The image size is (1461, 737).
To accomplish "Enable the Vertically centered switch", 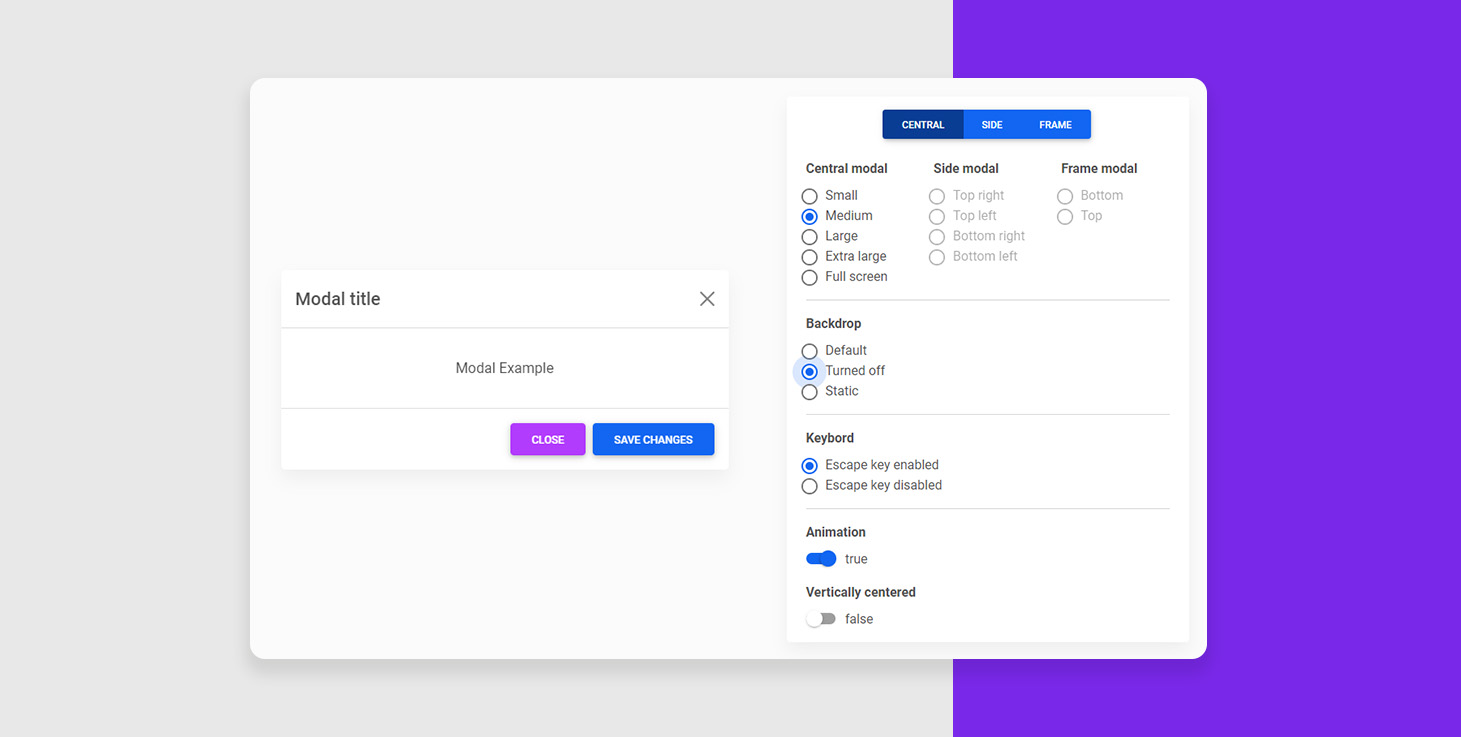I will [821, 619].
